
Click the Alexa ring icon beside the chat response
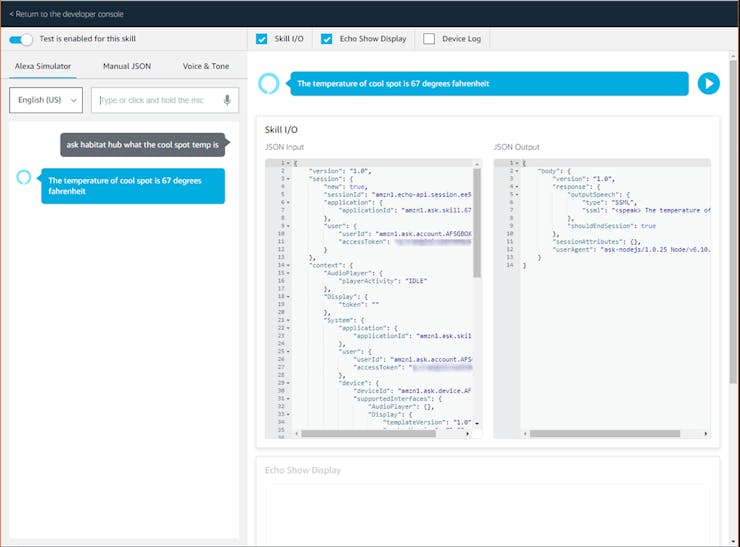click(x=24, y=177)
